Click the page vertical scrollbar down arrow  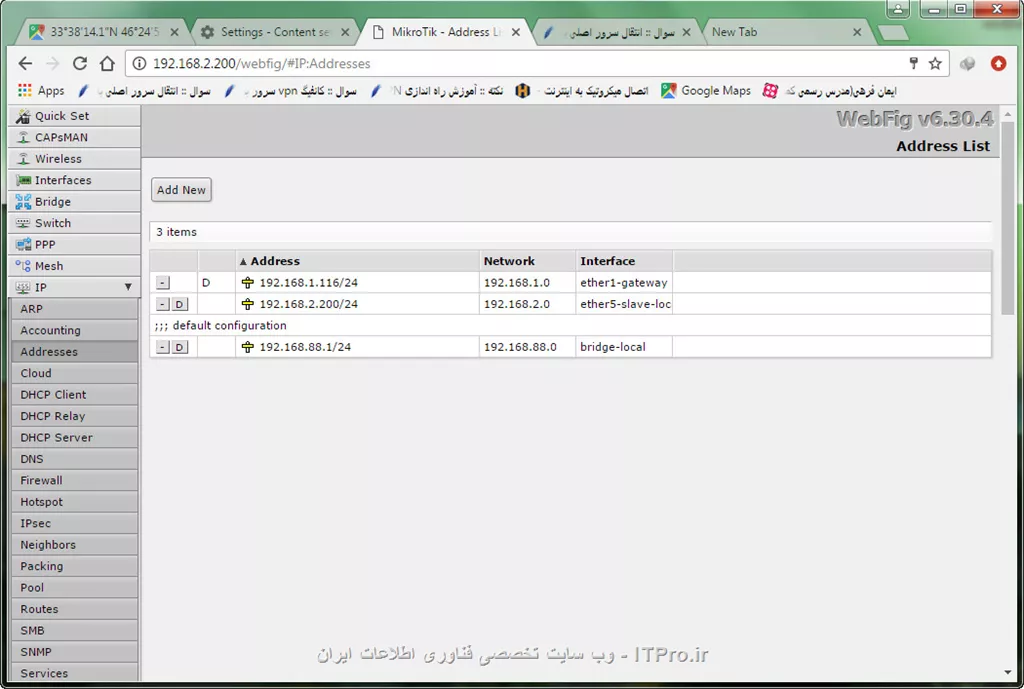[x=1007, y=672]
